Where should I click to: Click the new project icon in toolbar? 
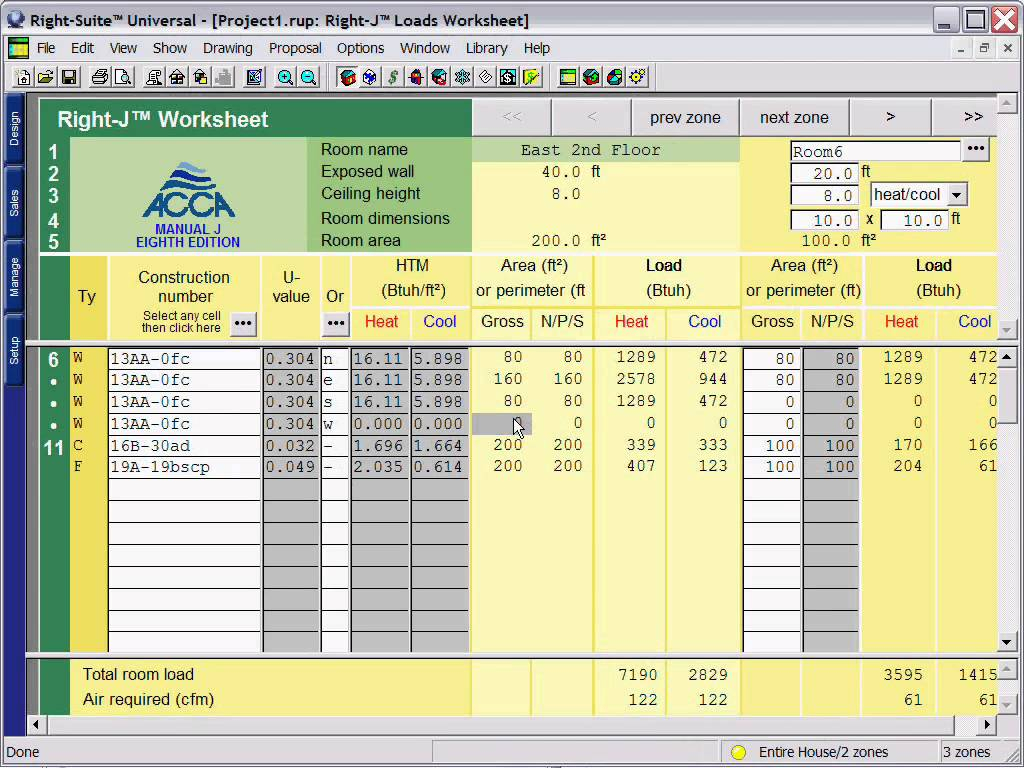click(23, 77)
